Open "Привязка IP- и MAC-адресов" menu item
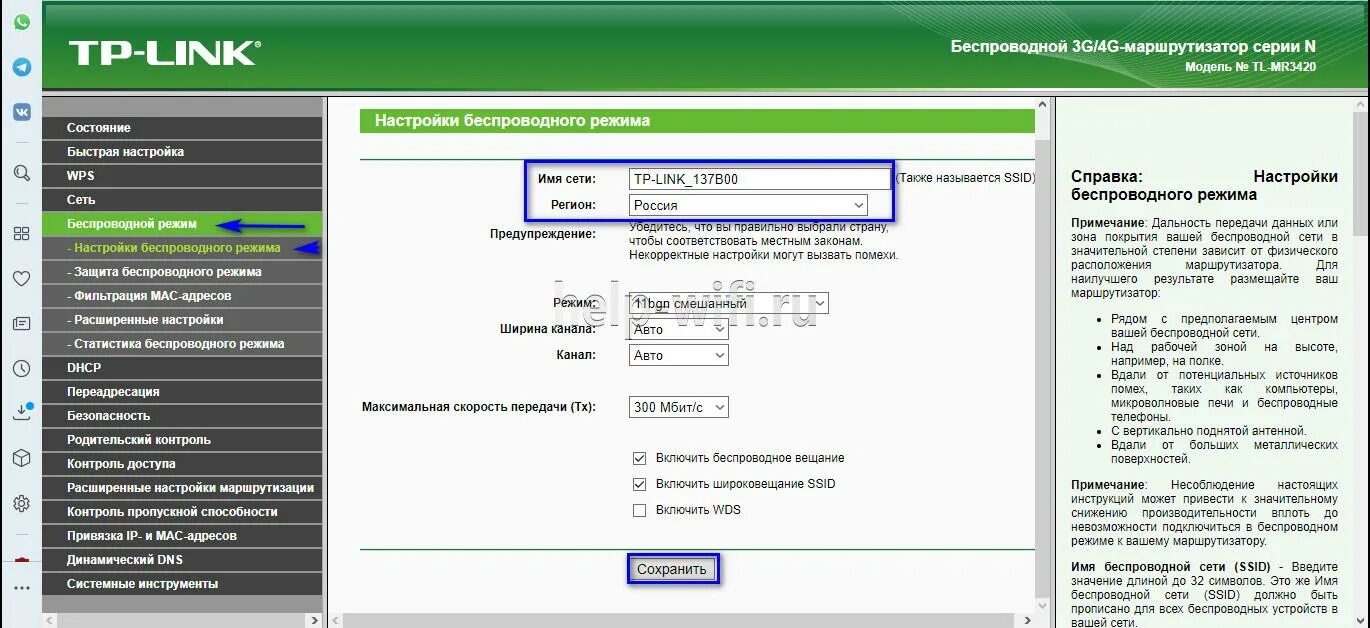 point(182,536)
